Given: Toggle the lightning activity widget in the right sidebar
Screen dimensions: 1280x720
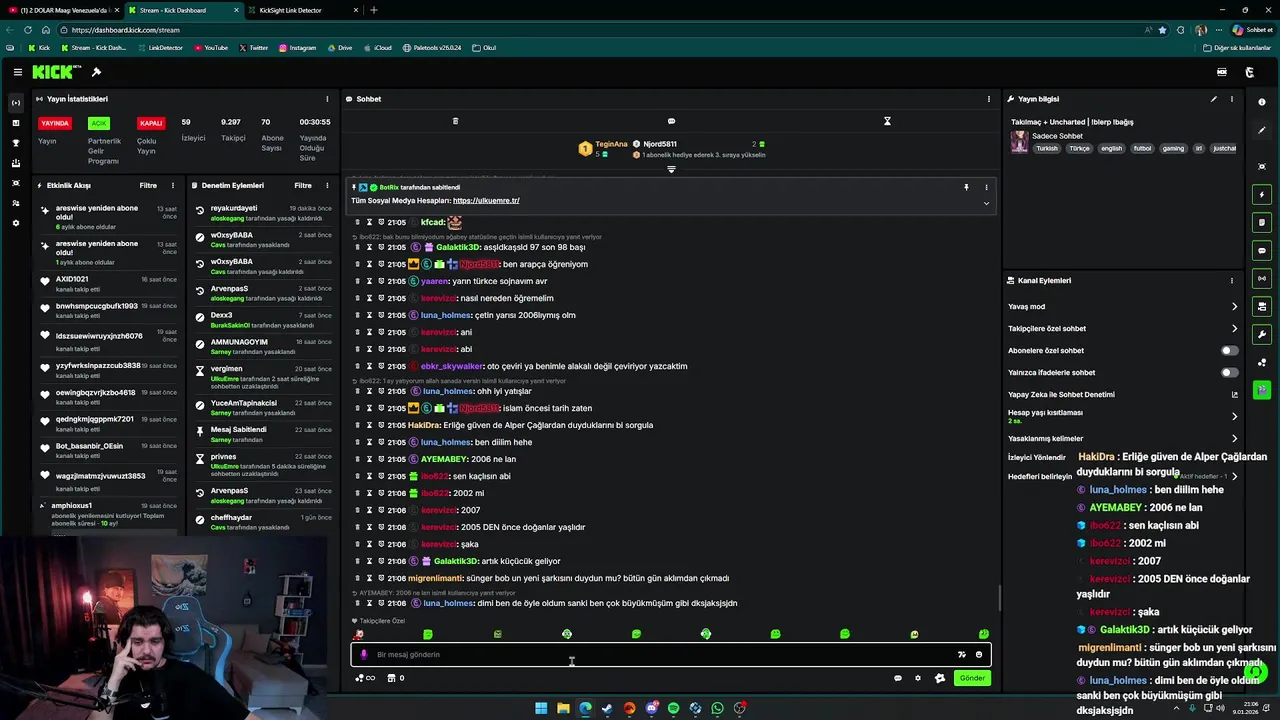Looking at the screenshot, I should click(x=1262, y=194).
